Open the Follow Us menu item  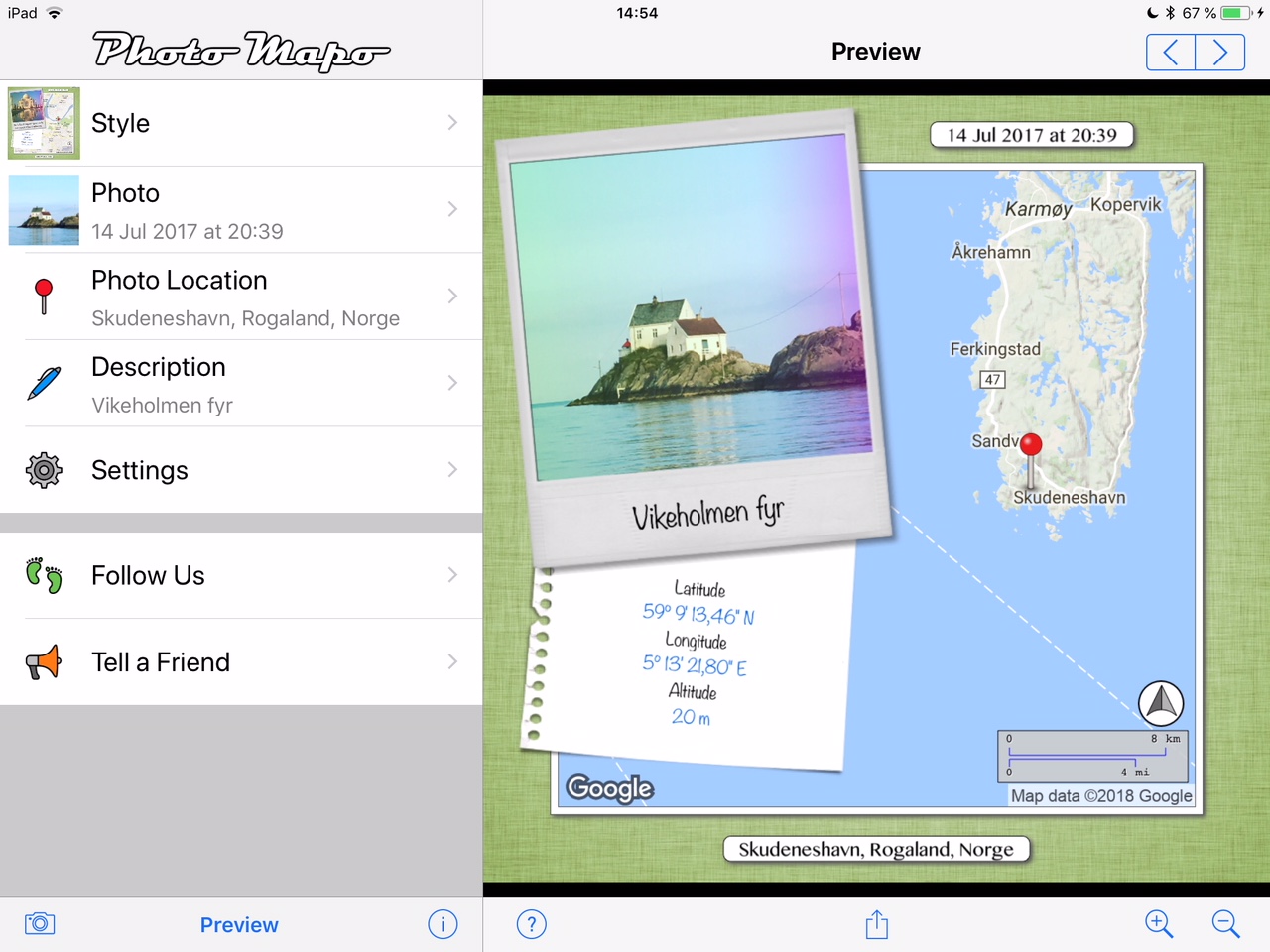(x=241, y=575)
